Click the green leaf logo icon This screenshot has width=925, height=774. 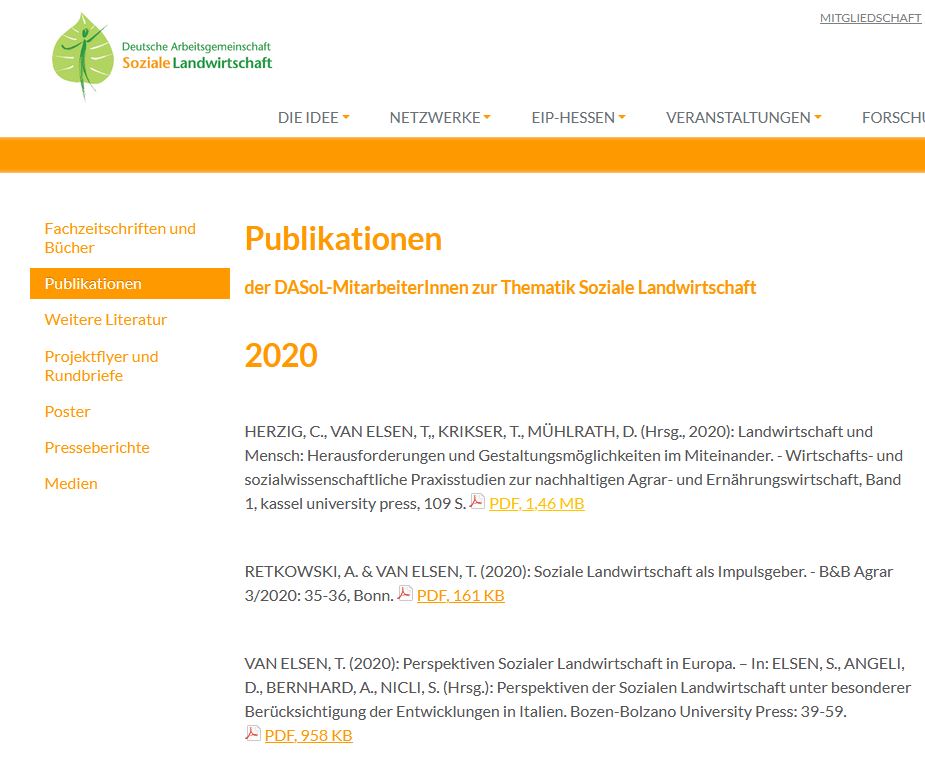click(x=83, y=56)
